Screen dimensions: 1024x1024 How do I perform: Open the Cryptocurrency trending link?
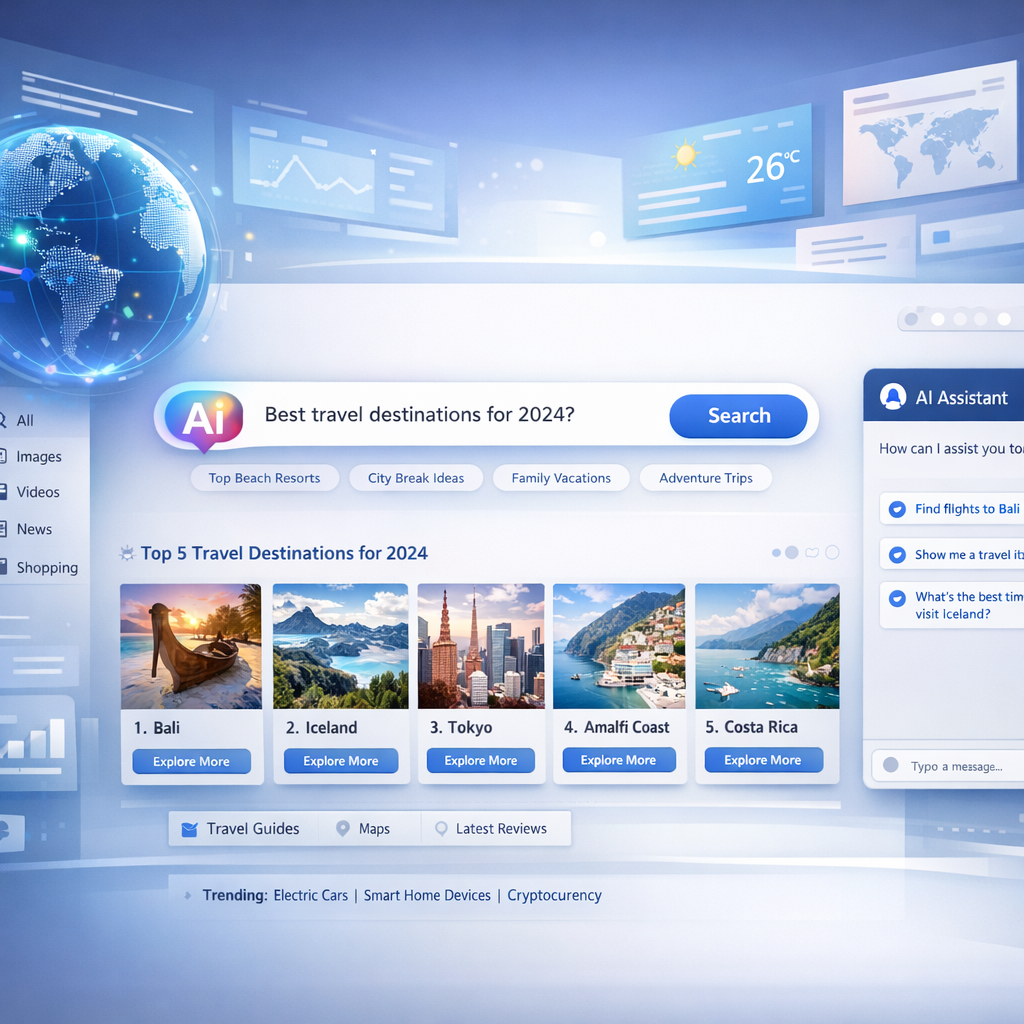(x=553, y=895)
